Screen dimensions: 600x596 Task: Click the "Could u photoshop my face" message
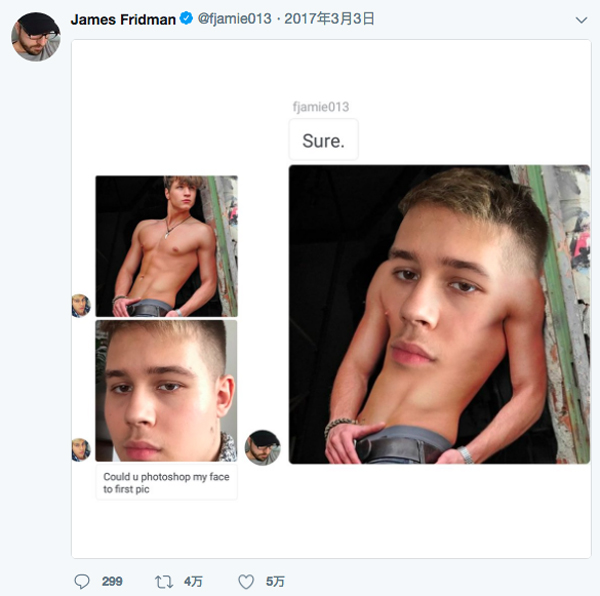pyautogui.click(x=166, y=483)
